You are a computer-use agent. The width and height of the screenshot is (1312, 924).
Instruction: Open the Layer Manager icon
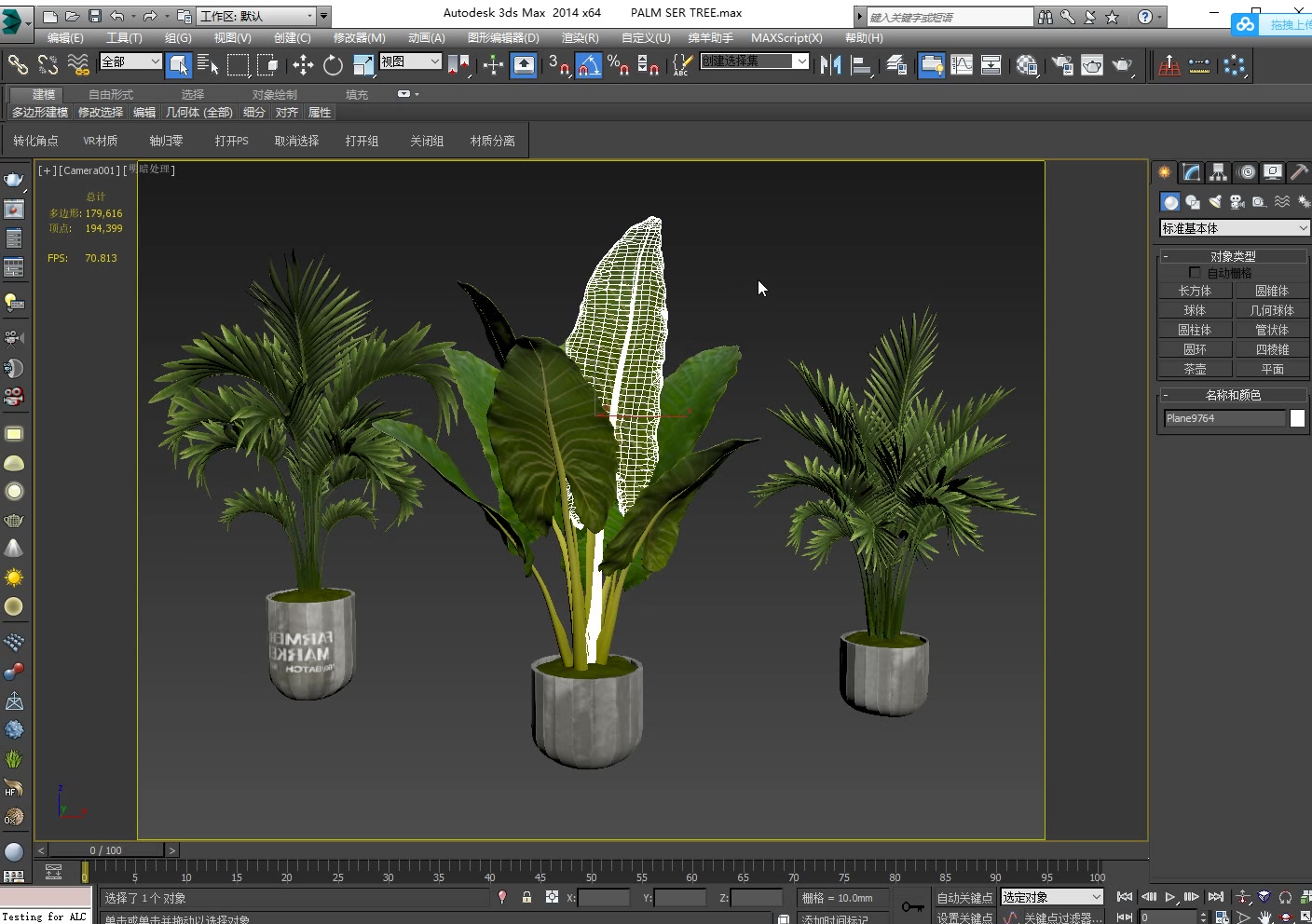896,64
